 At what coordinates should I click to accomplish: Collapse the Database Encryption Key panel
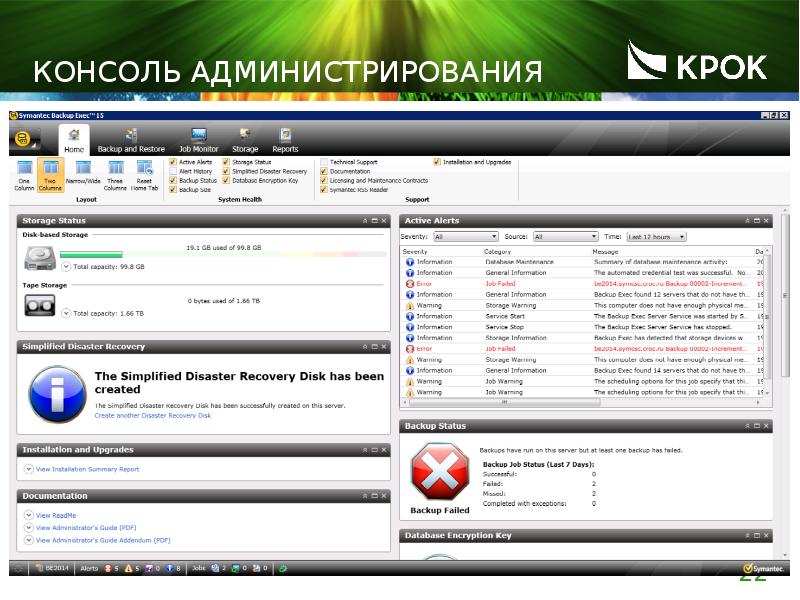click(747, 536)
